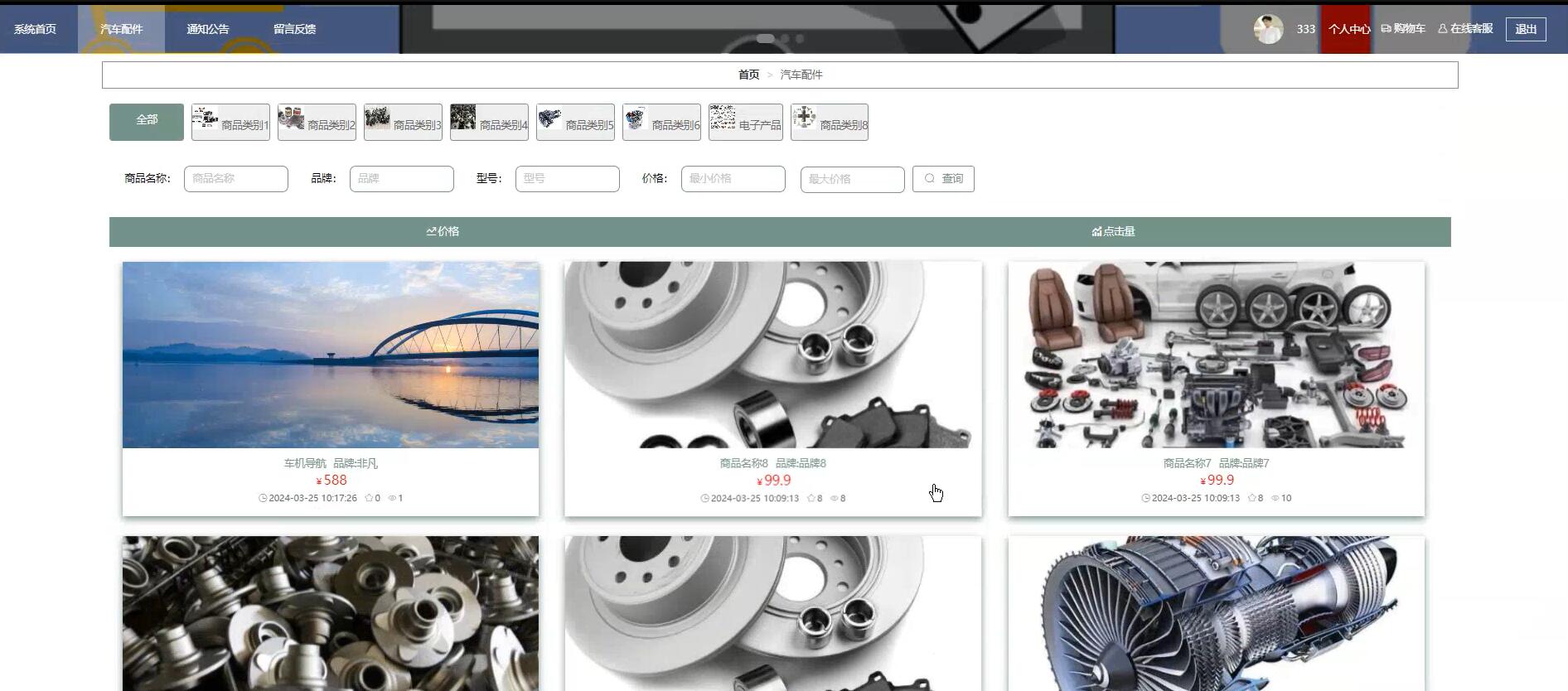Sort products by 价格
Viewport: 1568px width, 691px height.
coord(443,232)
